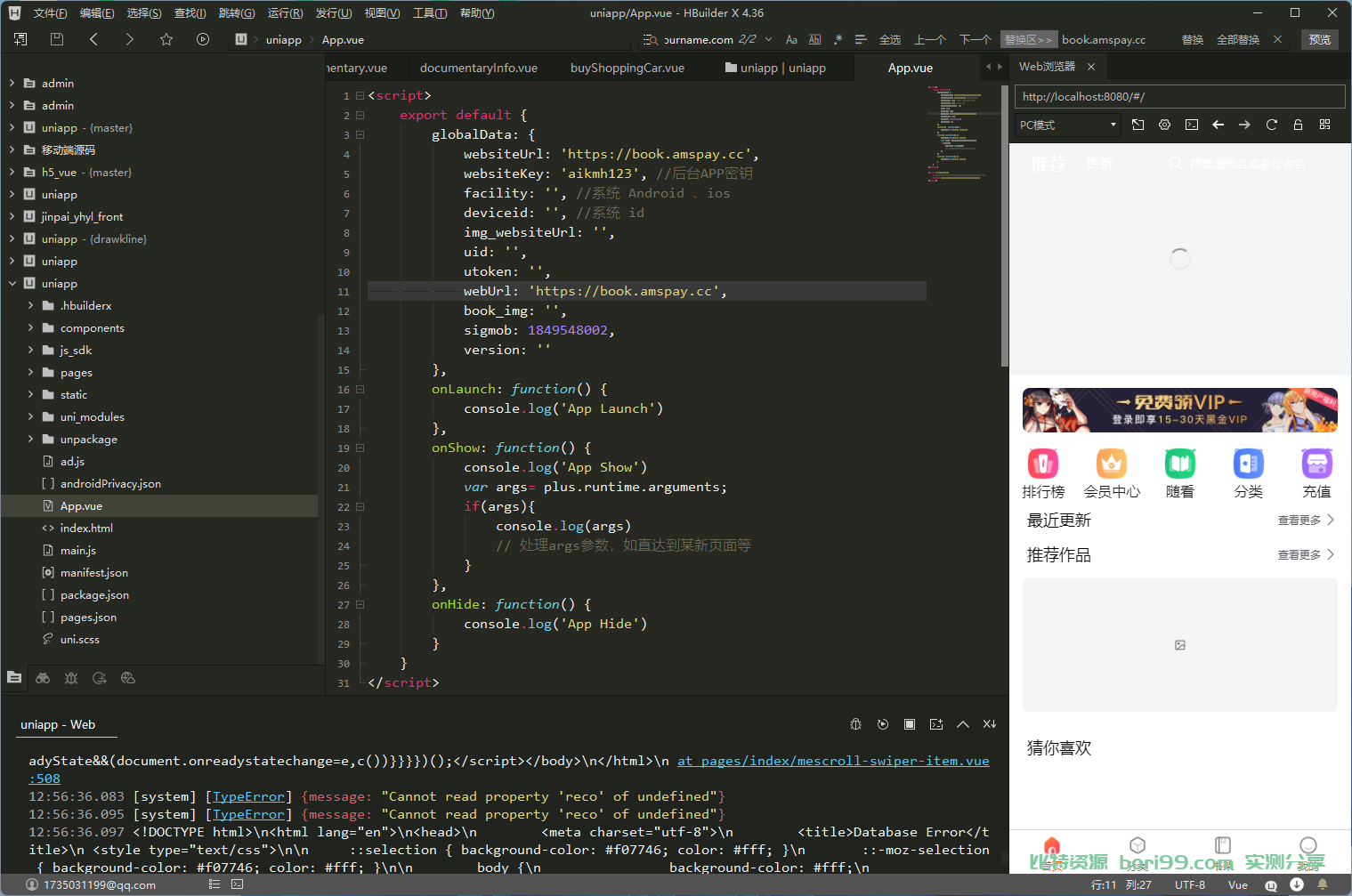Click the browser URL address field
This screenshot has width=1352, height=896.
point(1180,96)
